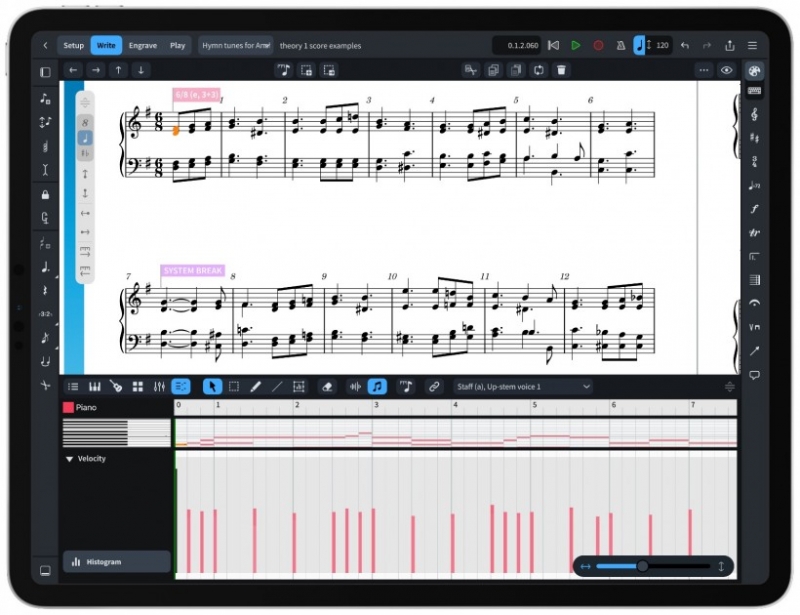800x615 pixels.
Task: Toggle the quarter-note tempo mode button
Action: pos(639,45)
